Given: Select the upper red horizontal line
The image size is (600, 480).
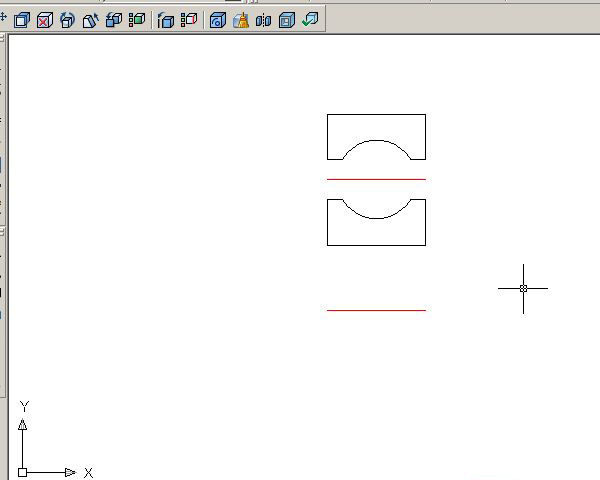Looking at the screenshot, I should (x=376, y=179).
